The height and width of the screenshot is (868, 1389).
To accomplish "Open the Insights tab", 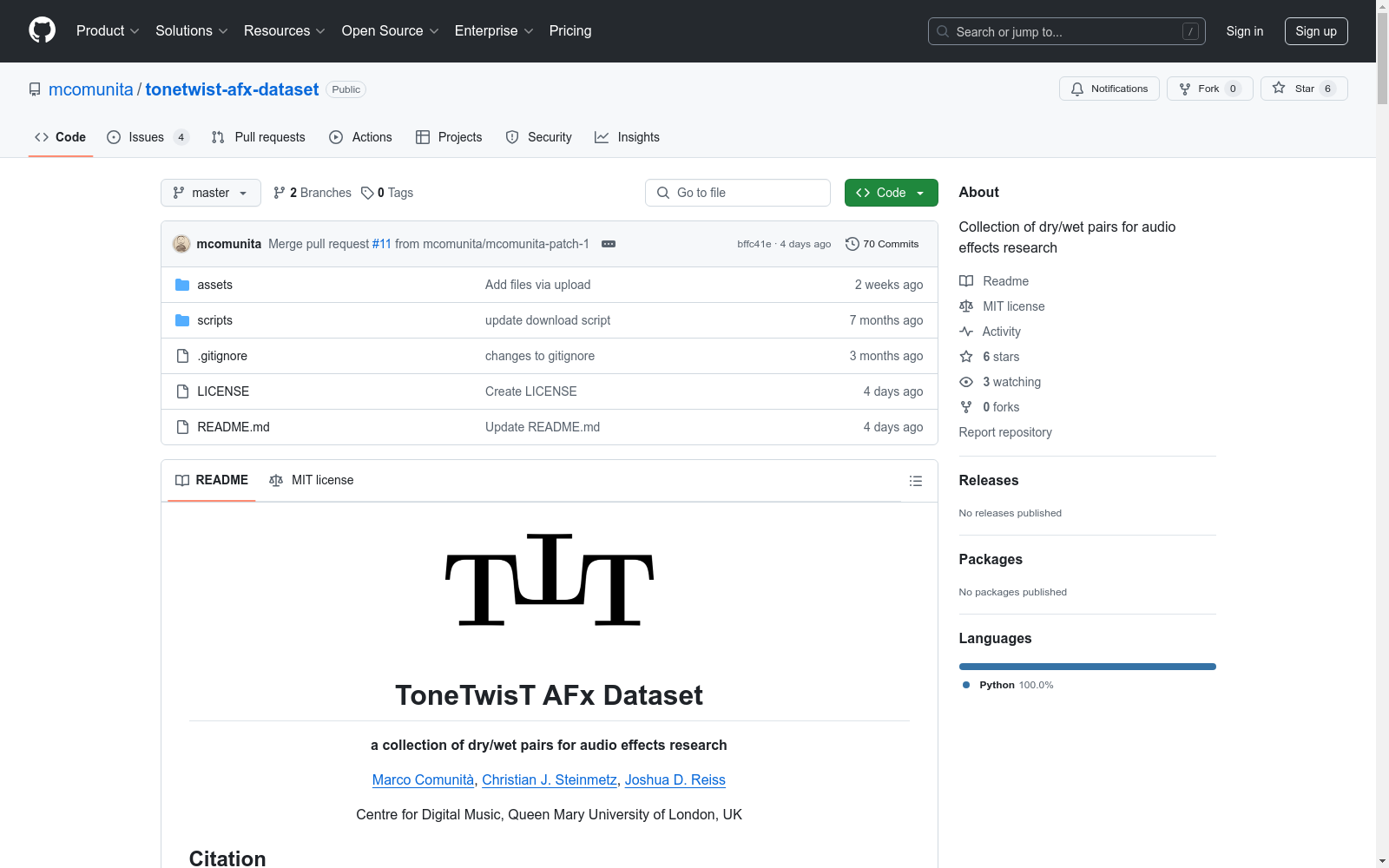I will click(x=627, y=137).
